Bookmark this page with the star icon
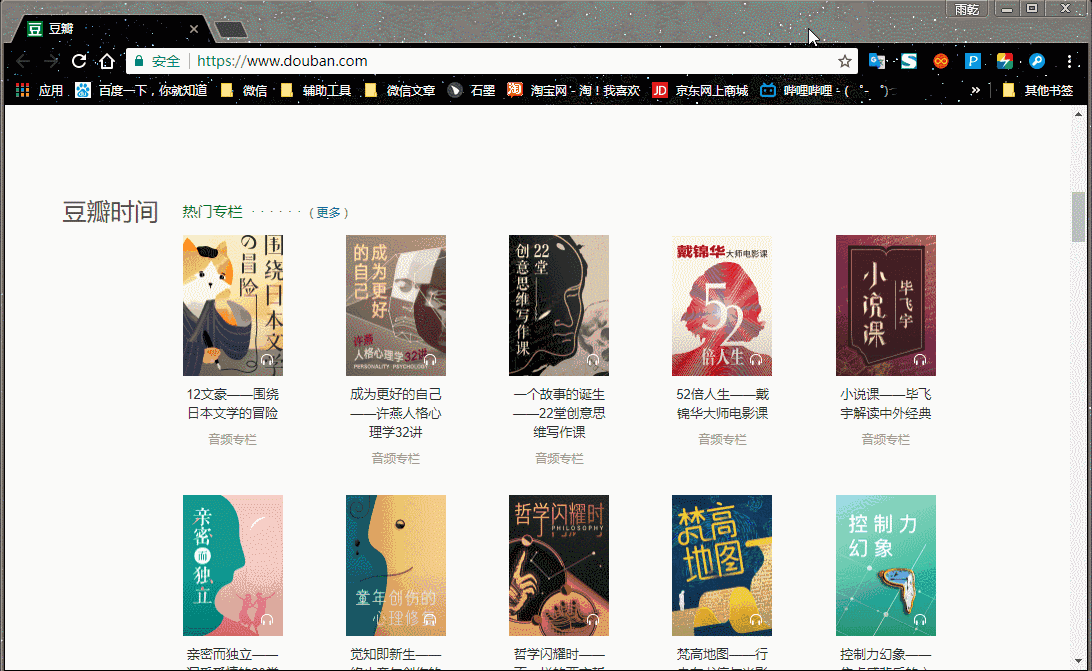 (845, 61)
